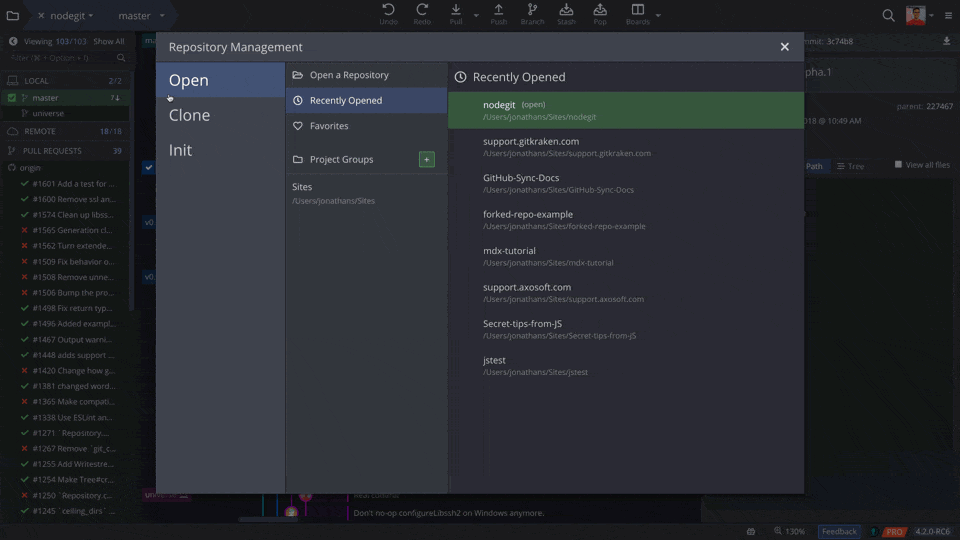Select the Open tab
Screen dimensions: 960x540
tap(220, 80)
